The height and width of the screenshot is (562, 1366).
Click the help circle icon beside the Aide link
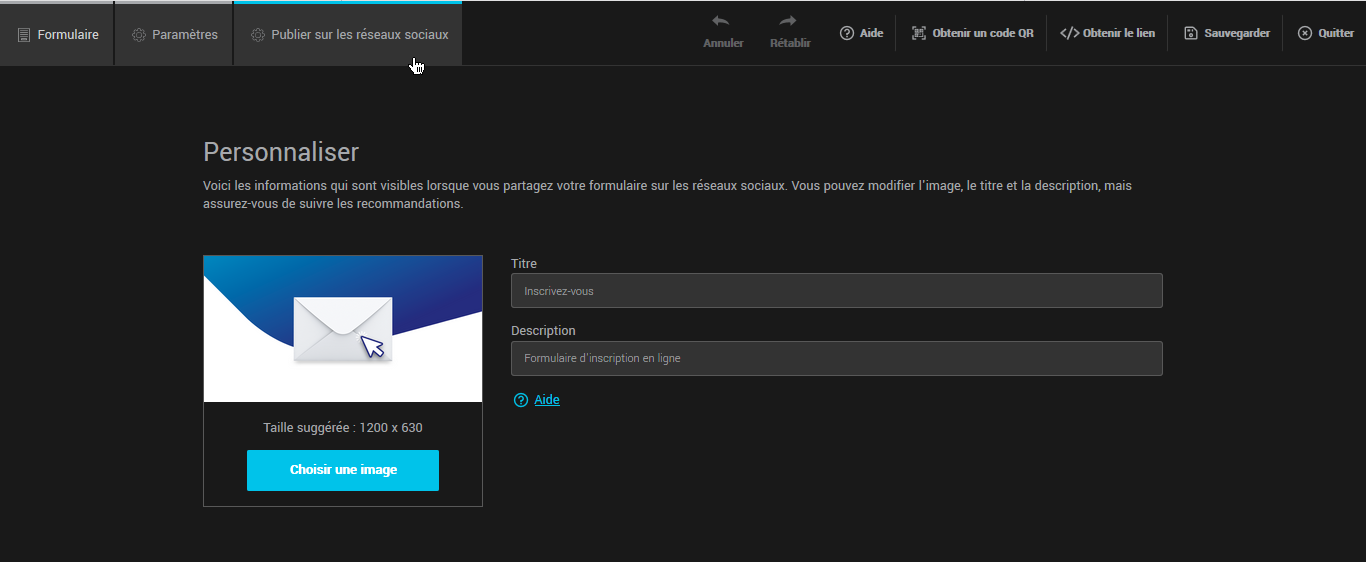coord(520,400)
